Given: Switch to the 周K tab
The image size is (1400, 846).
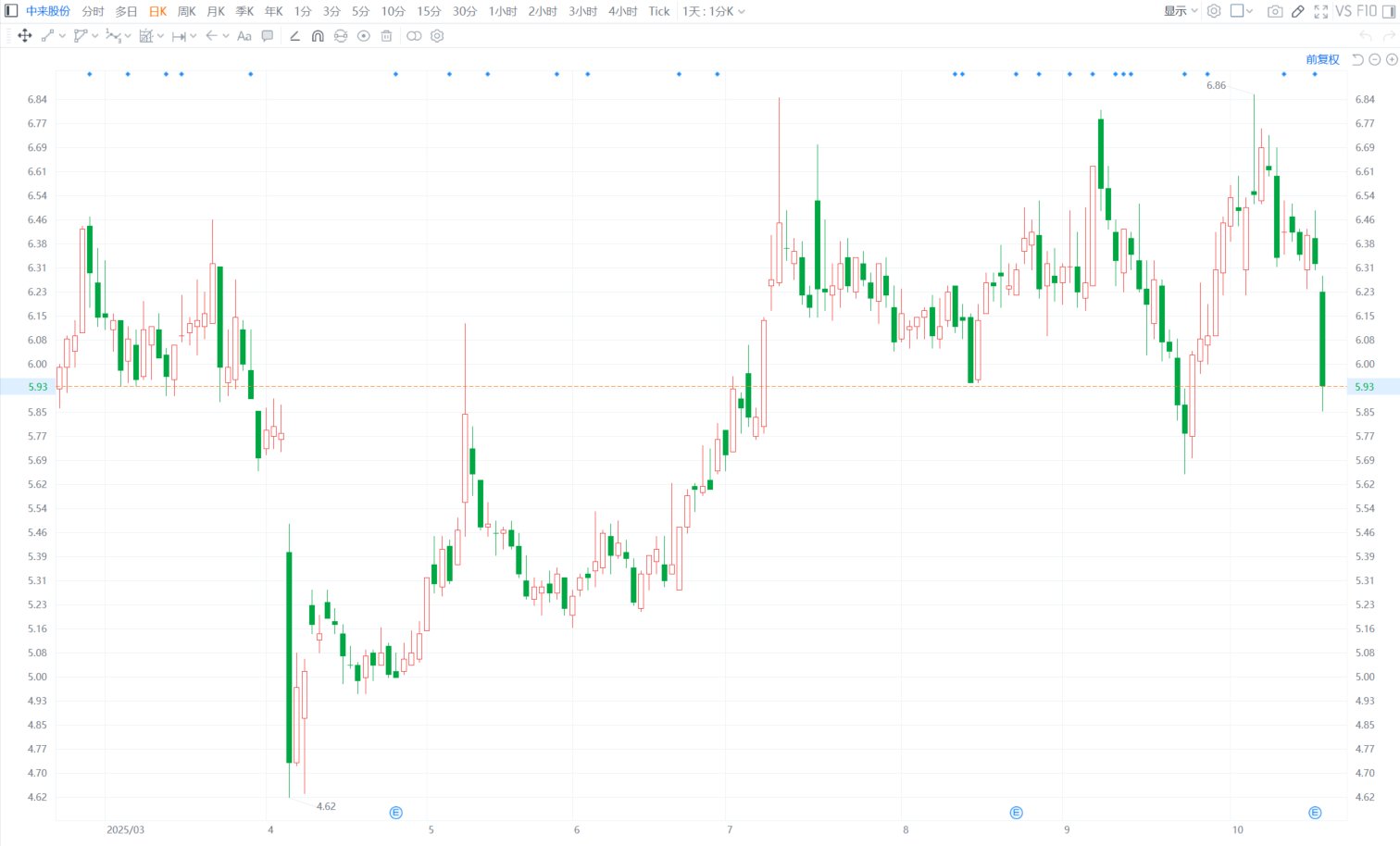Looking at the screenshot, I should pyautogui.click(x=187, y=11).
